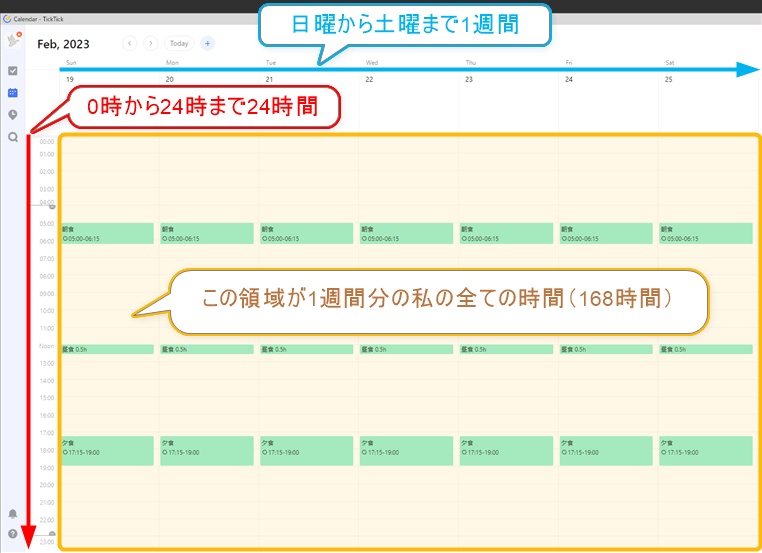Select date 25 in the header
Image resolution: width=762 pixels, height=553 pixels.
point(669,79)
